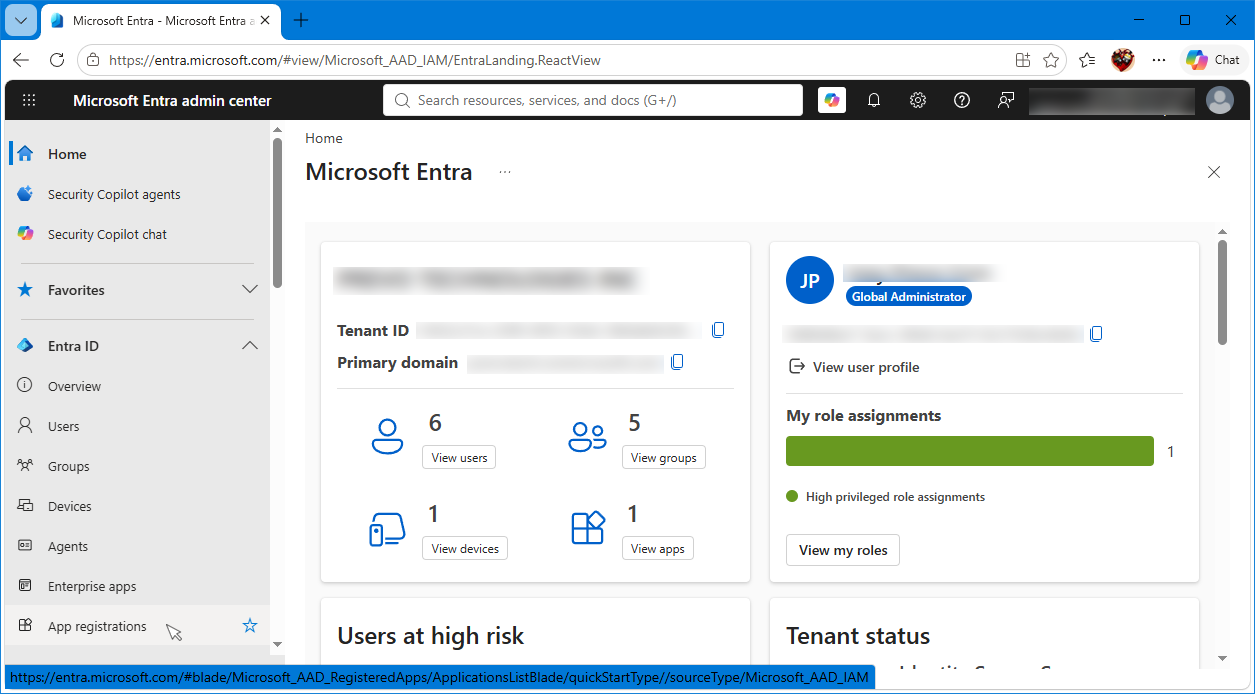Click the search resources box
This screenshot has width=1255, height=694.
coord(593,100)
